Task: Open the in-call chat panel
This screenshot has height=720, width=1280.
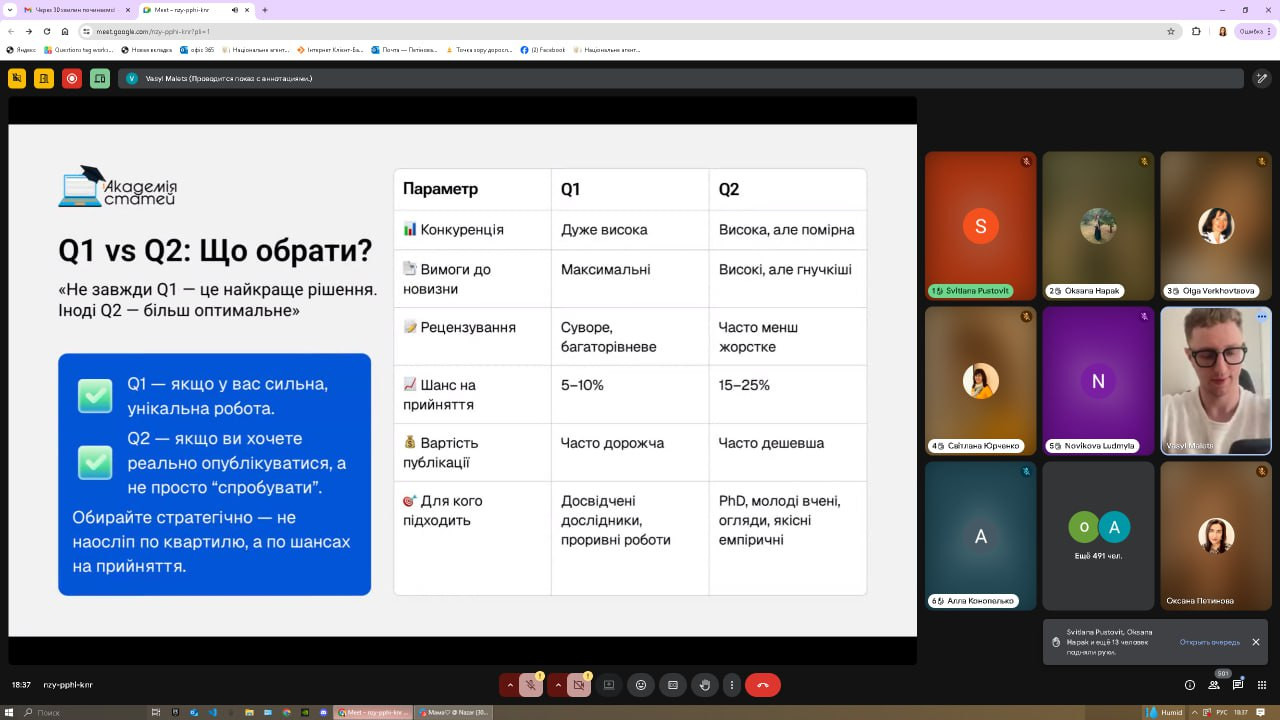Action: click(1238, 685)
